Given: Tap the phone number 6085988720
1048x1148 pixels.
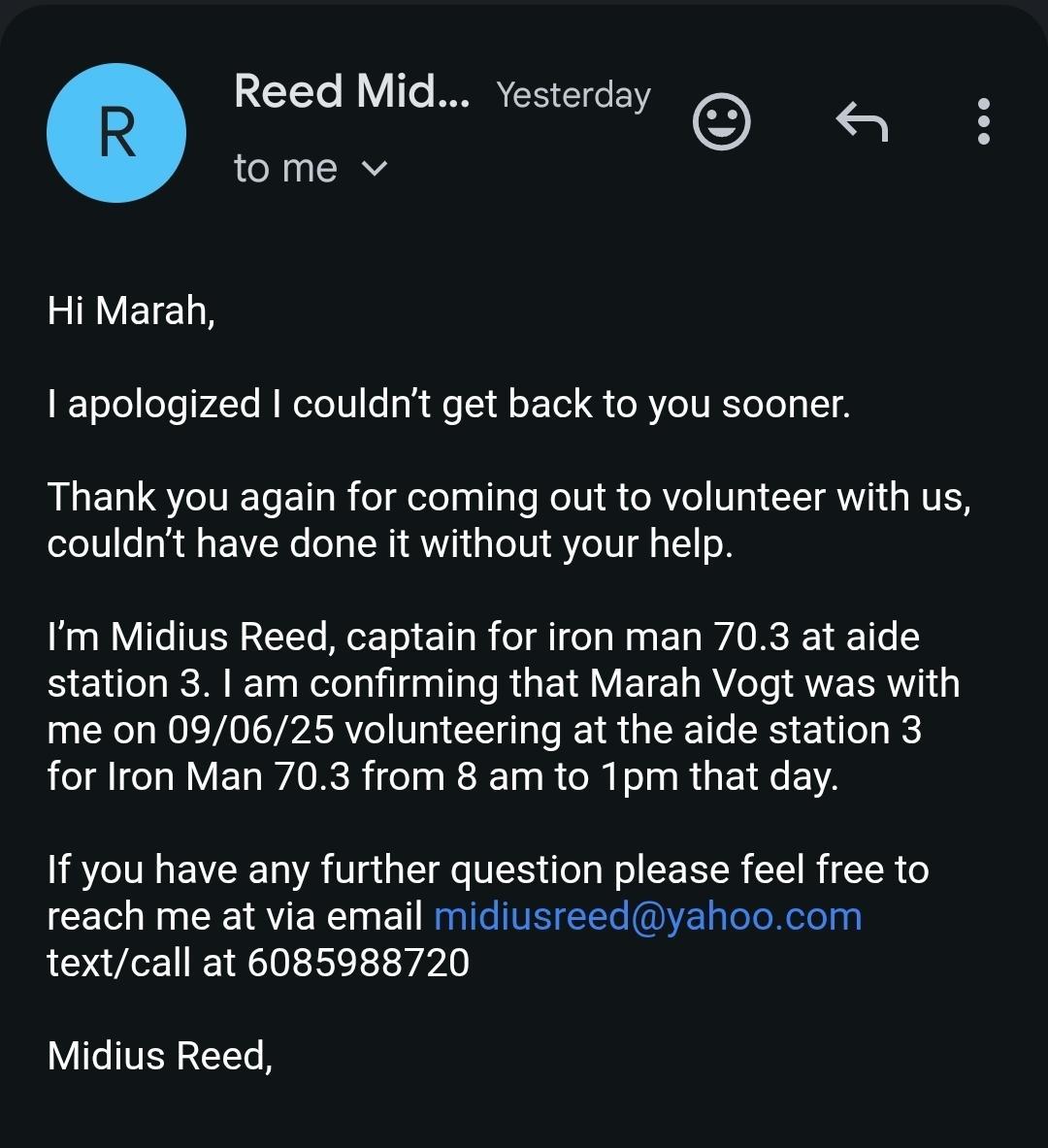Looking at the screenshot, I should click(x=358, y=963).
